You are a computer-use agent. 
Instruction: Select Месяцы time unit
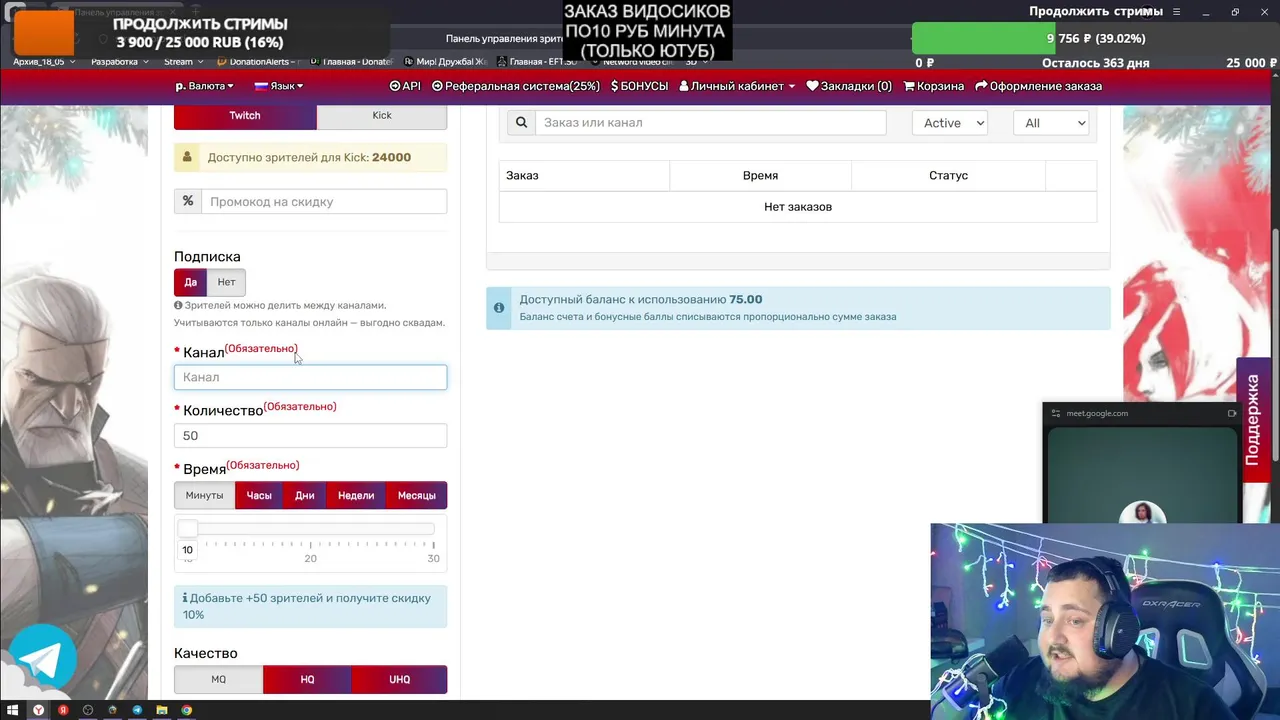tap(417, 495)
